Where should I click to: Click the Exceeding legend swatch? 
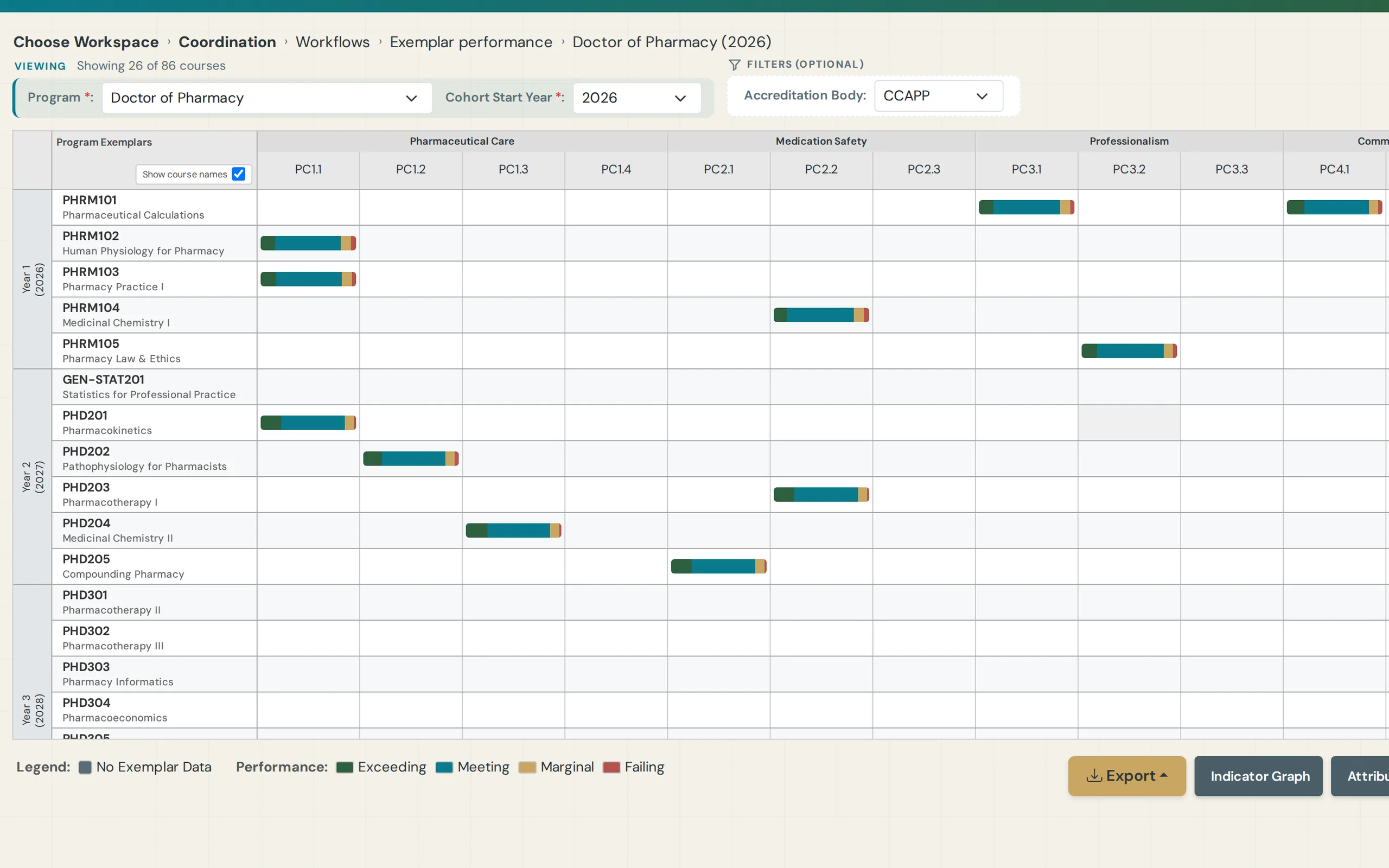point(345,768)
